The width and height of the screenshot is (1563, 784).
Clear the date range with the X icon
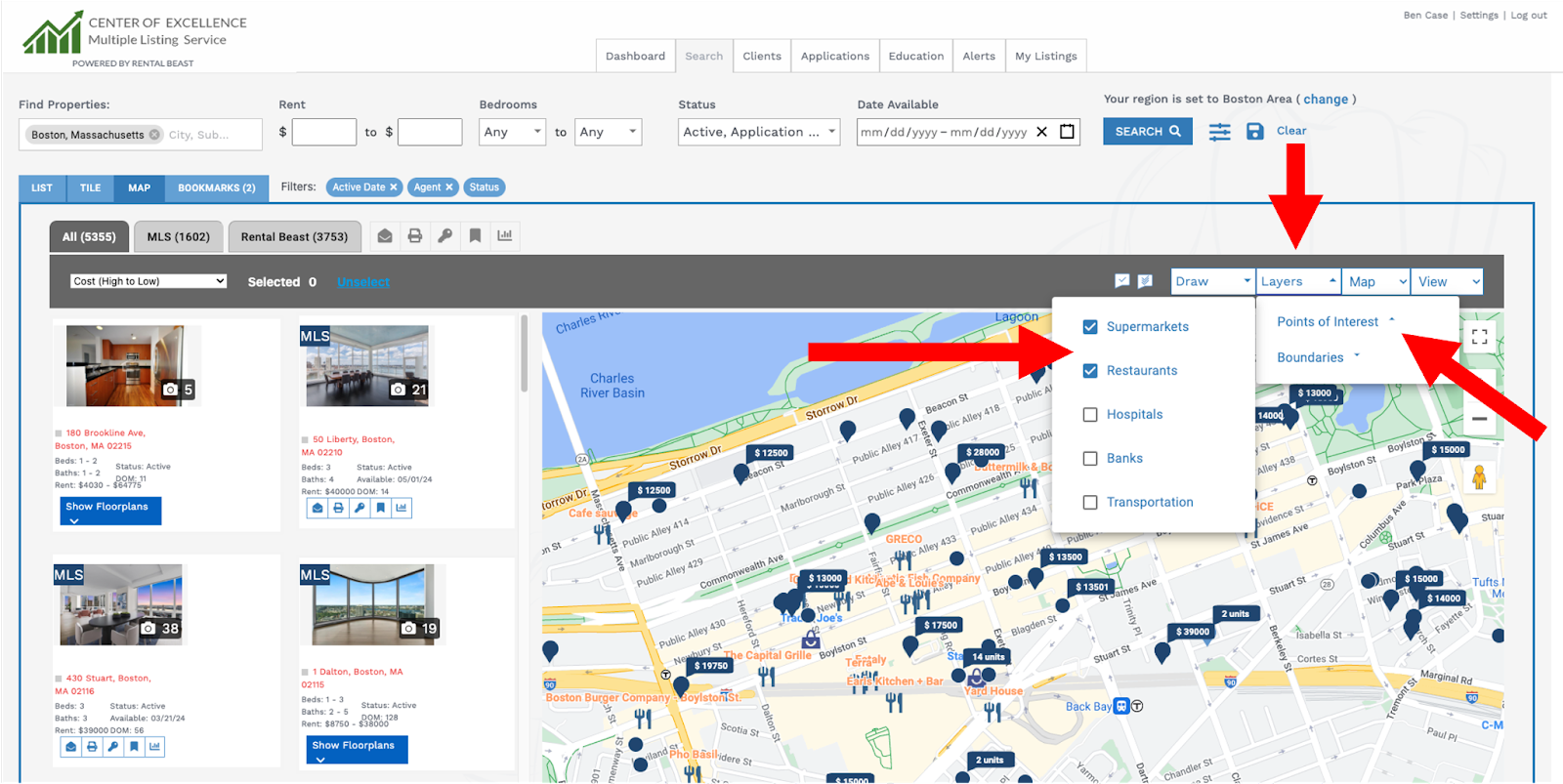[1041, 132]
